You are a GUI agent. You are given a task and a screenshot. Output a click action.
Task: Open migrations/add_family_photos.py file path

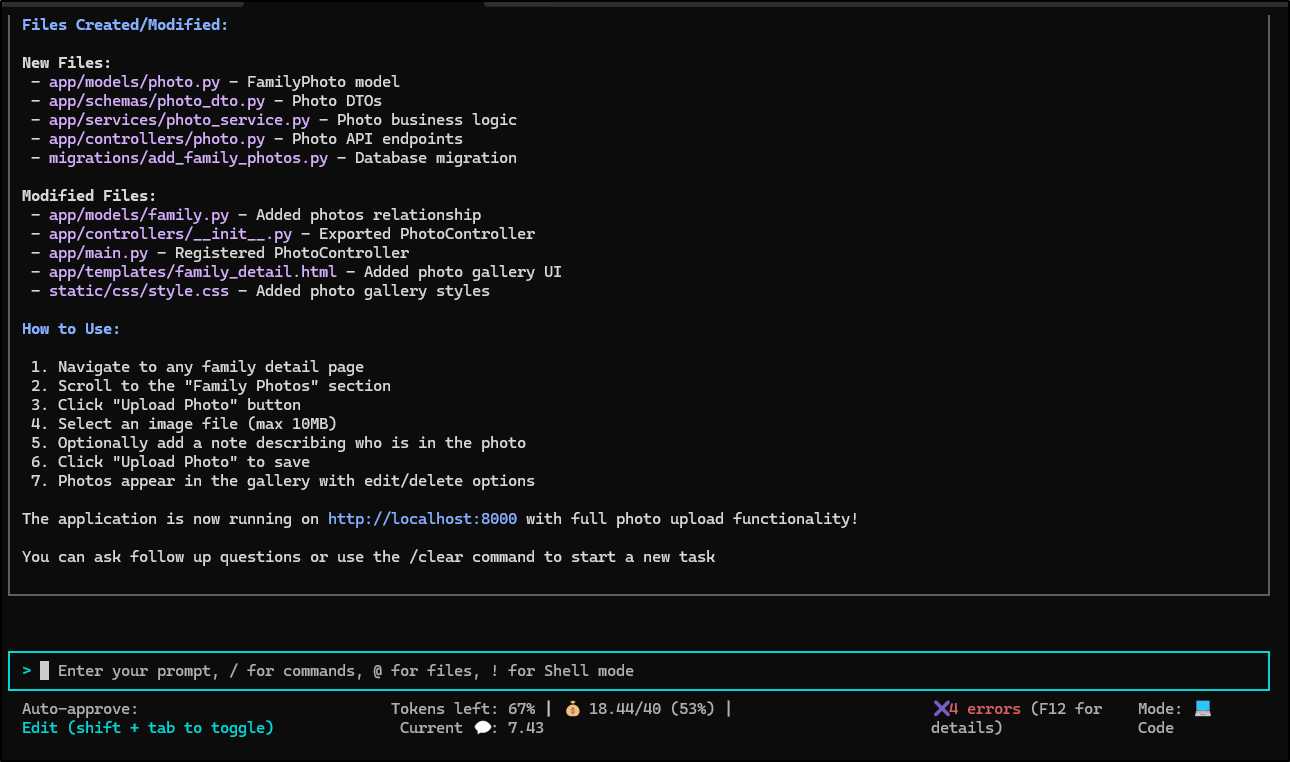[188, 158]
